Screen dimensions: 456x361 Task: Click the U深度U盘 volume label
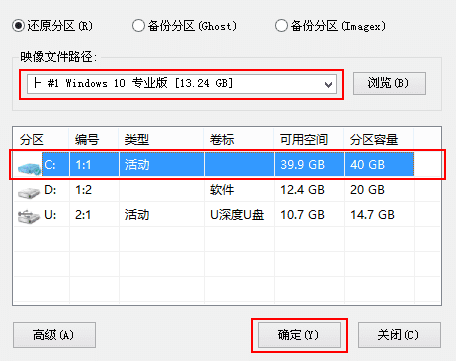click(x=237, y=215)
